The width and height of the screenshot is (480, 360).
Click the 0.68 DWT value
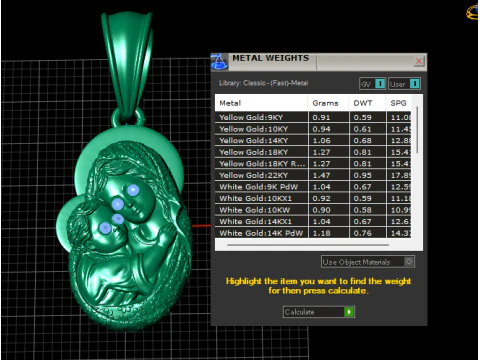coord(362,141)
